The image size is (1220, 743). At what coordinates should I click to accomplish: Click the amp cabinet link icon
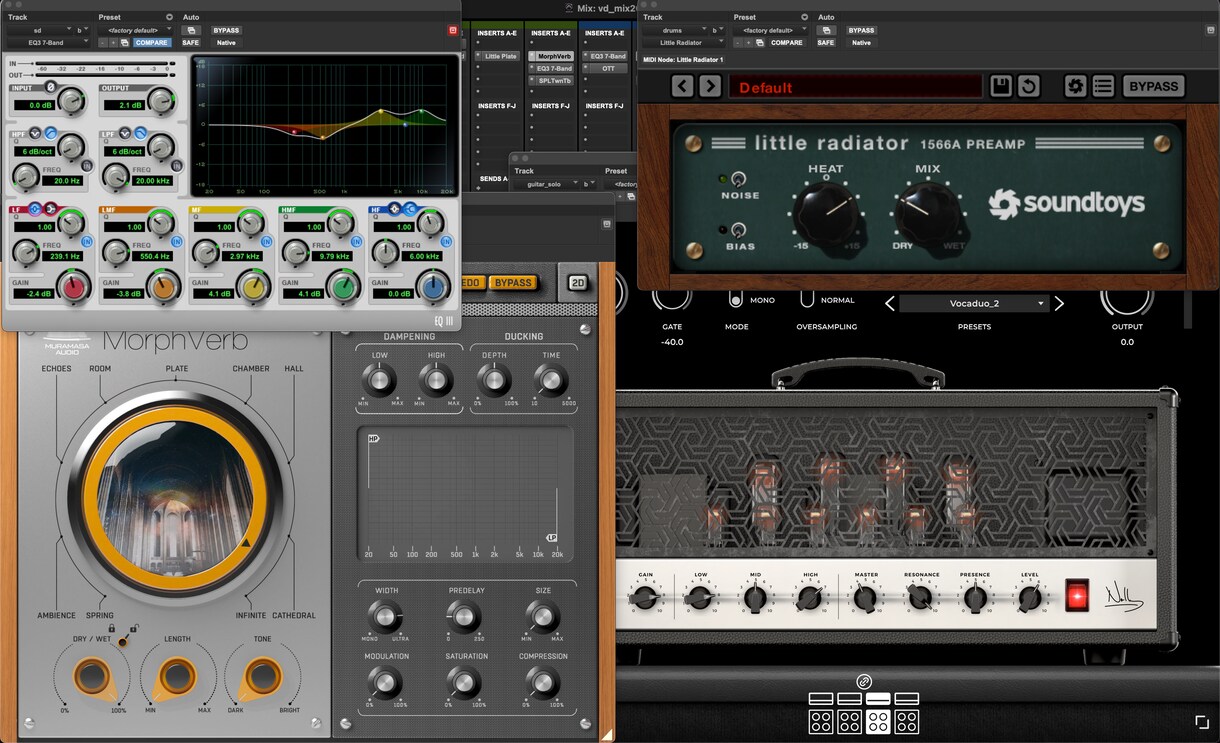(864, 682)
